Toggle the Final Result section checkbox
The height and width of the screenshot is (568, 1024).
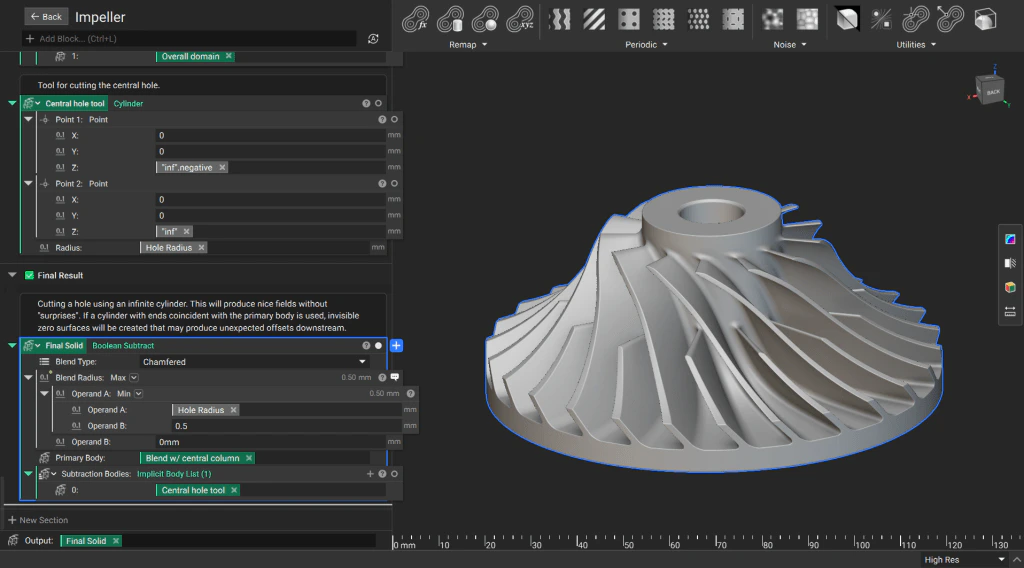coord(29,275)
